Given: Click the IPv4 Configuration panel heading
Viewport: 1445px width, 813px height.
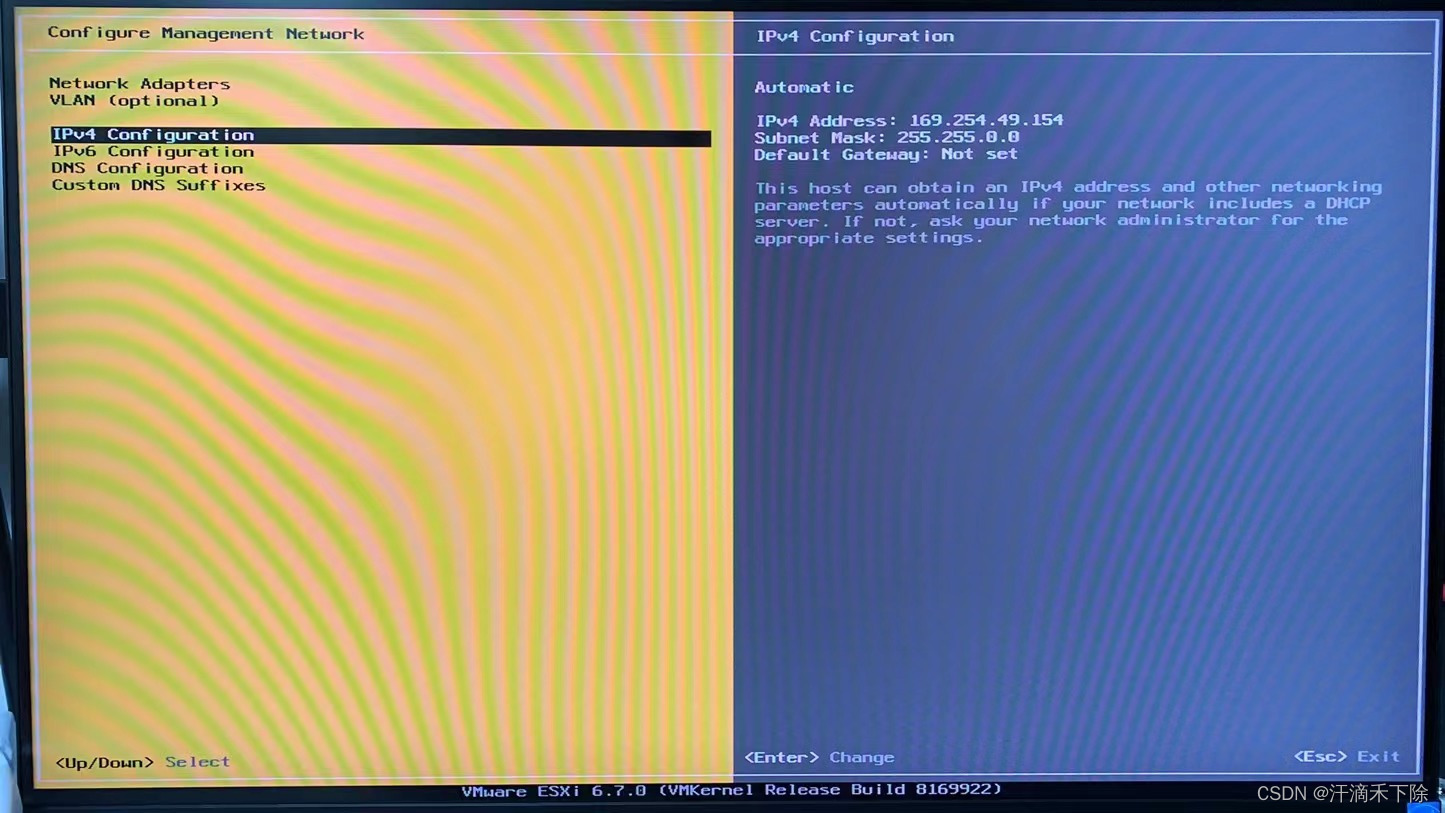Looking at the screenshot, I should coord(855,37).
